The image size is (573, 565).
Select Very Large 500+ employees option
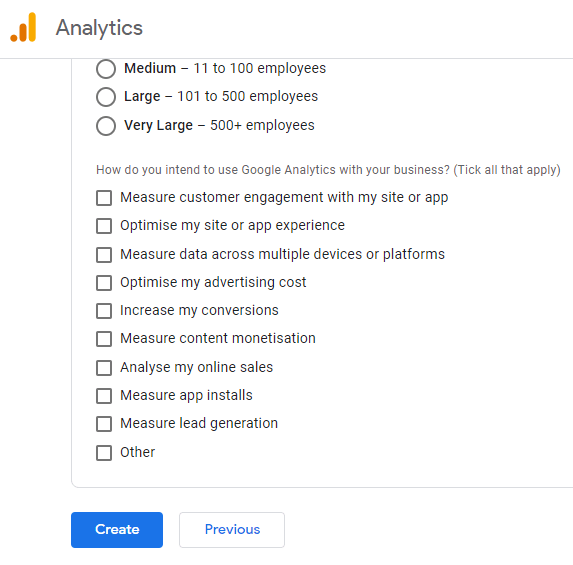click(x=106, y=126)
